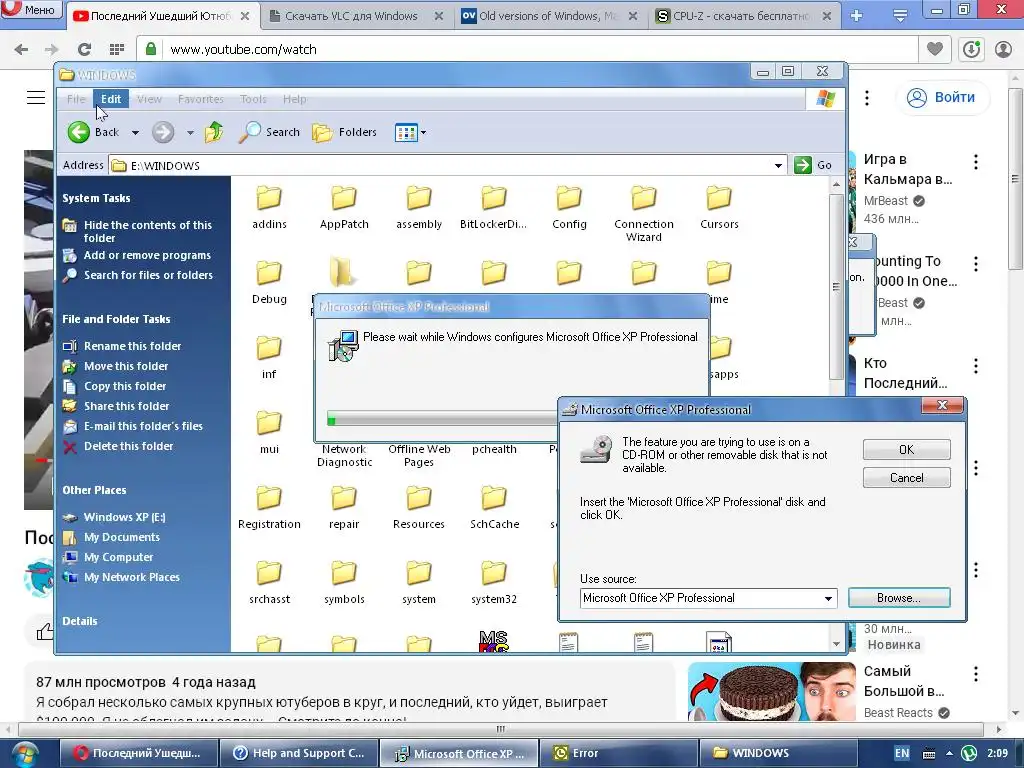Select the srchasst folder
The width and height of the screenshot is (1024, 768).
269,583
